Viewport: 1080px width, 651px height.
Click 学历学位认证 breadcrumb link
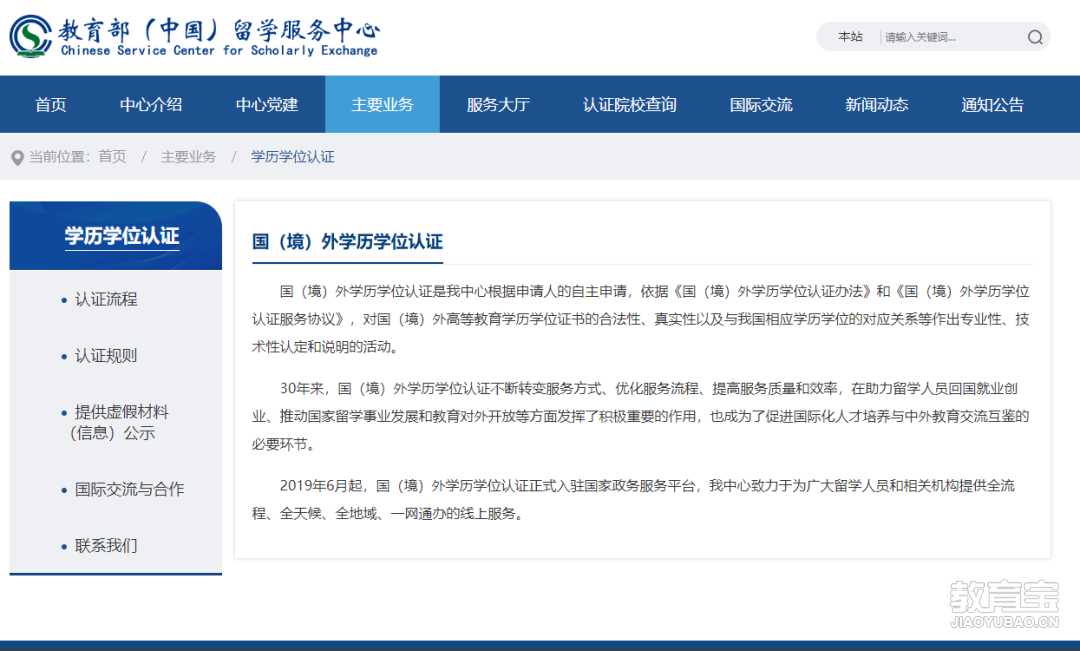coord(293,157)
